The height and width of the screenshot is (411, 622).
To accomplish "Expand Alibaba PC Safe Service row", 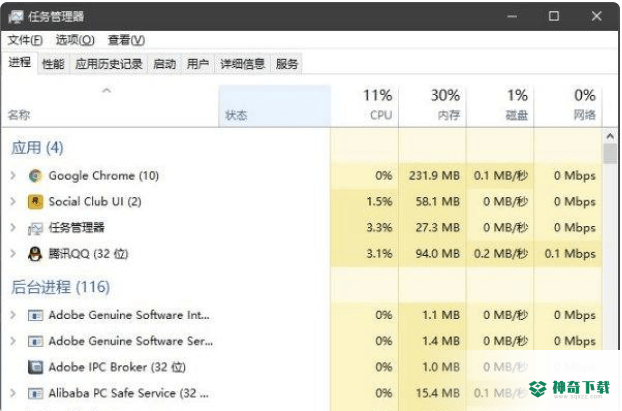I will pos(13,393).
